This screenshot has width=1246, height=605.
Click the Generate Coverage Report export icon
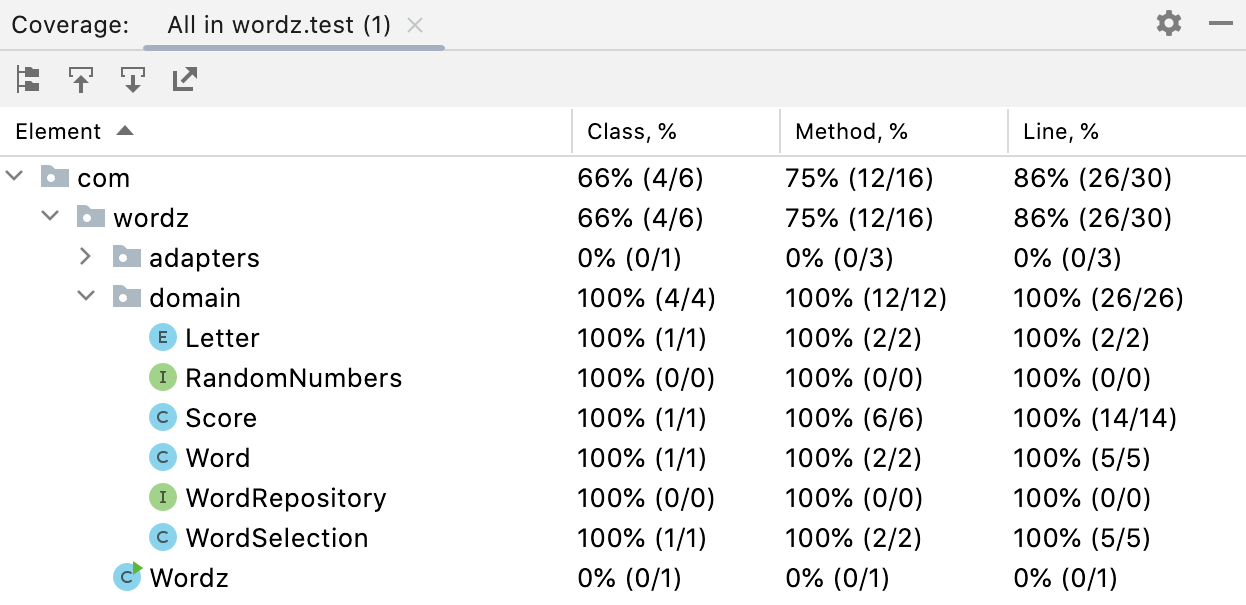coord(185,79)
